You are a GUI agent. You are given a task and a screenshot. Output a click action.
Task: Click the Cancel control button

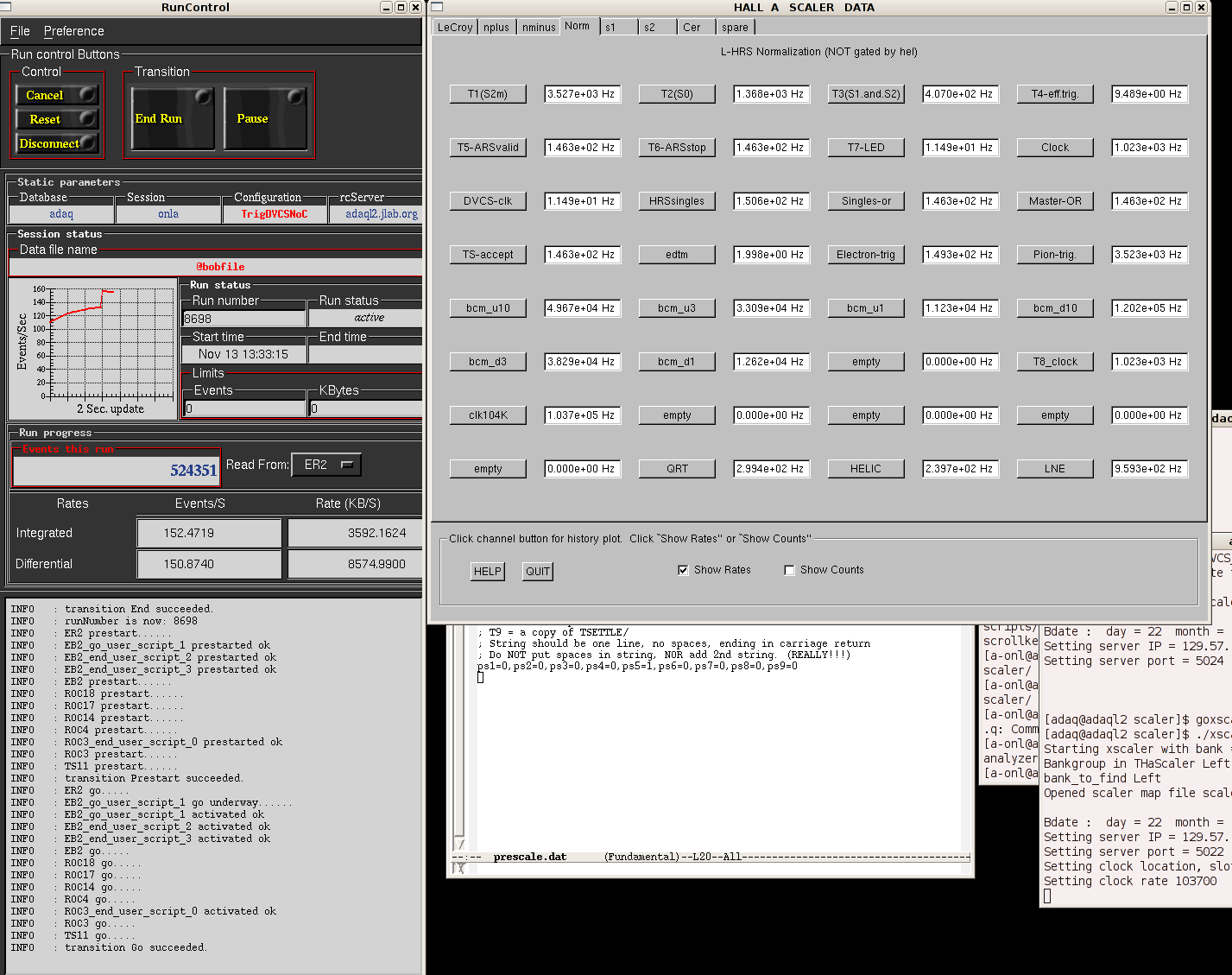(57, 95)
